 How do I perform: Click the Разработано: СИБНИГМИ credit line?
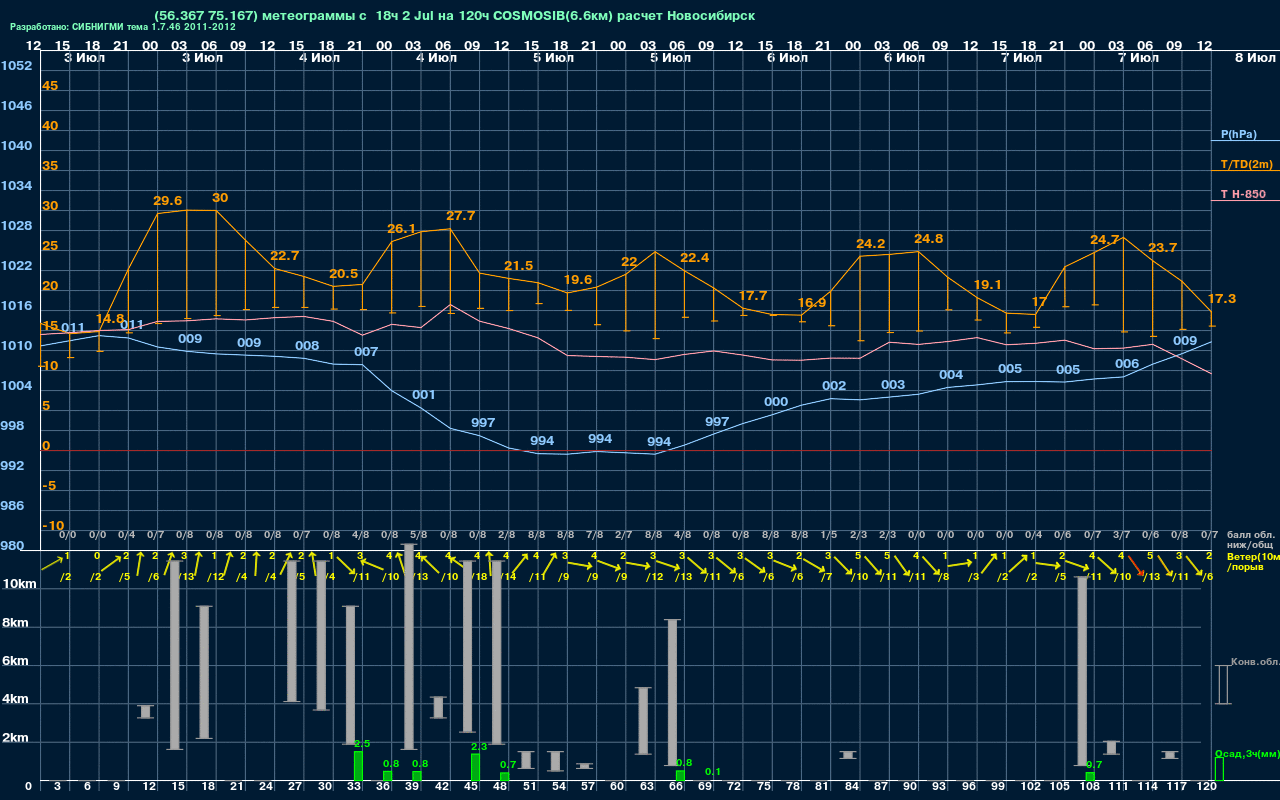[123, 27]
